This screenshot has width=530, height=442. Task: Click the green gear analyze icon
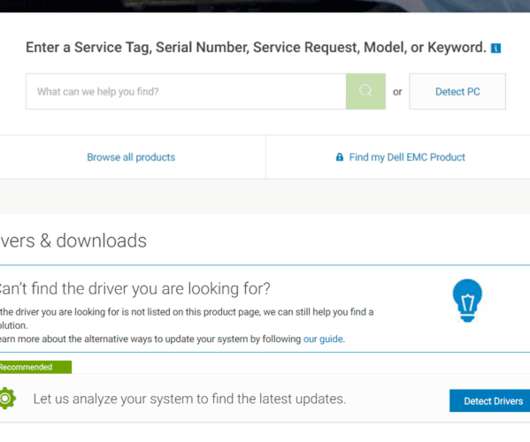(x=7, y=399)
